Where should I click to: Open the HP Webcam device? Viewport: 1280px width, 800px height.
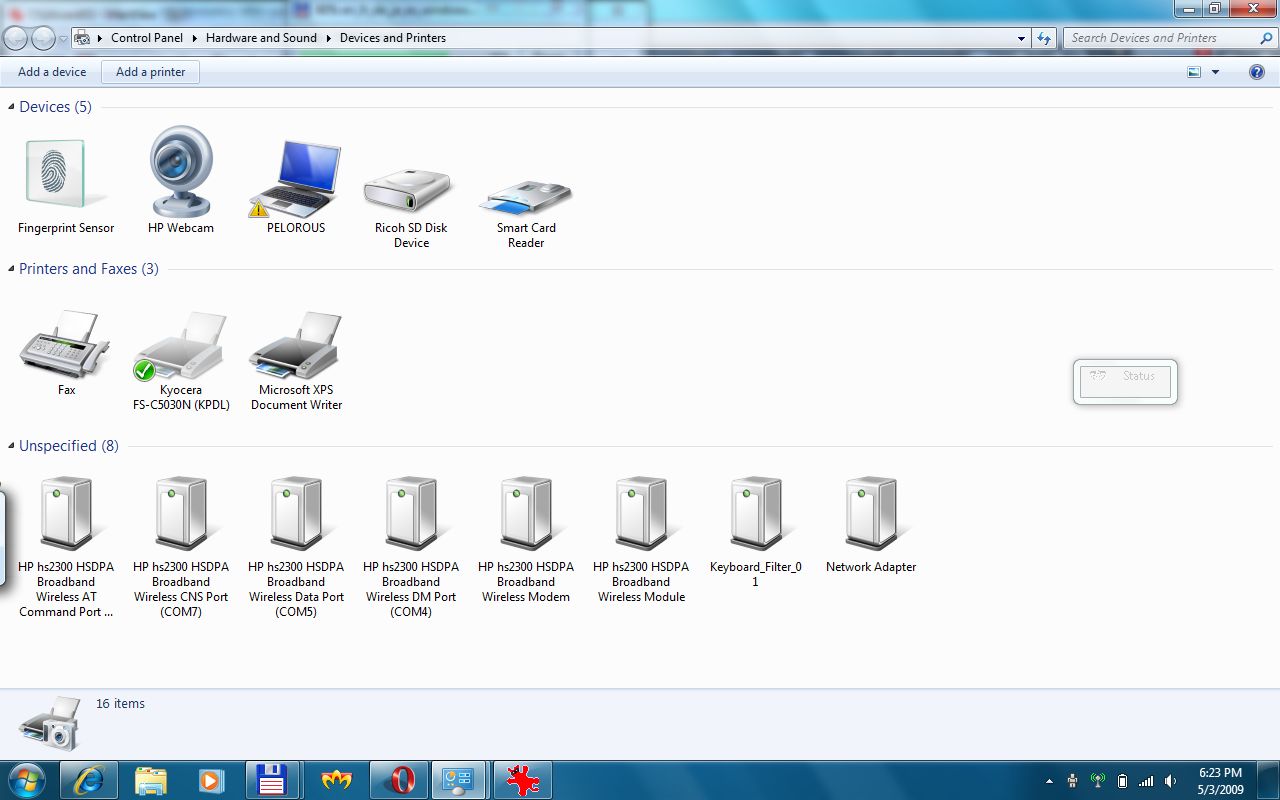(180, 170)
